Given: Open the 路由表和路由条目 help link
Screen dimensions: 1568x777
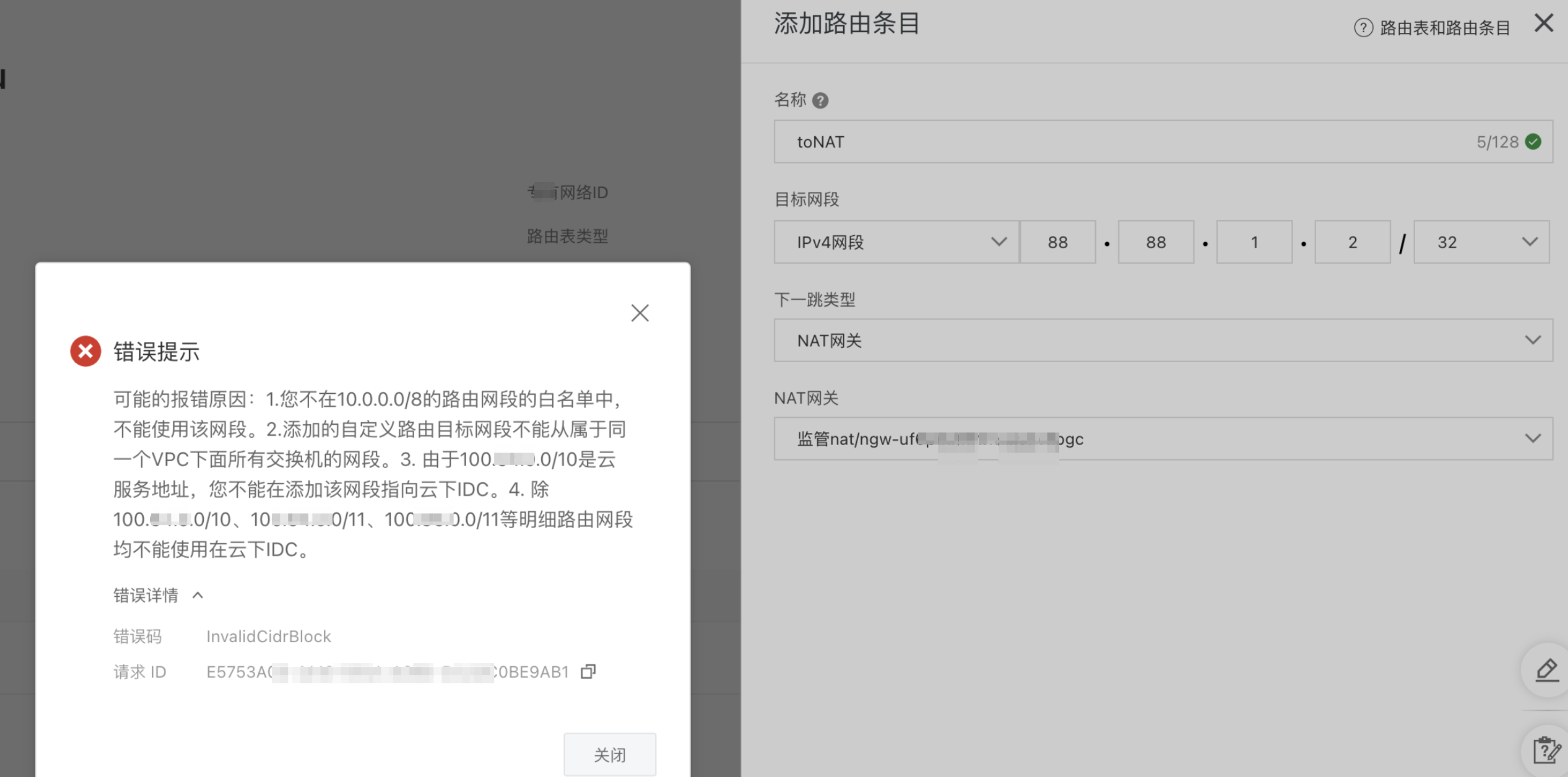Looking at the screenshot, I should [1444, 27].
